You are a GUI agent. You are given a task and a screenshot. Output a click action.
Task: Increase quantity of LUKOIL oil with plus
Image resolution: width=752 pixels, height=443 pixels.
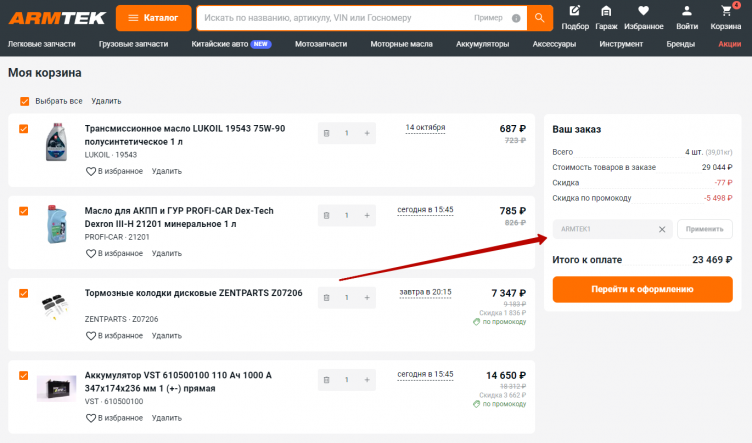click(367, 133)
